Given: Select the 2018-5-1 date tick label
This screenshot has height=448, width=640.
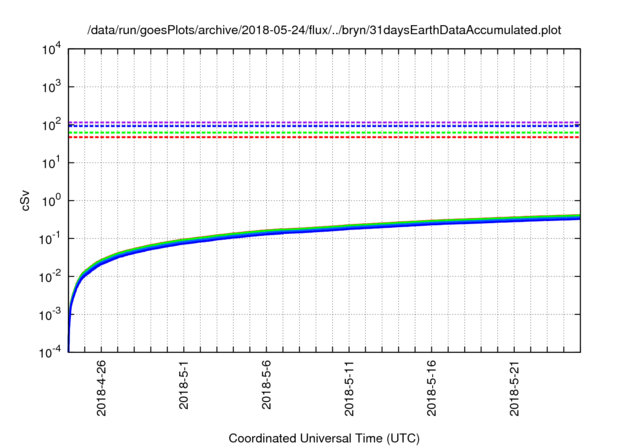Looking at the screenshot, I should tap(185, 391).
